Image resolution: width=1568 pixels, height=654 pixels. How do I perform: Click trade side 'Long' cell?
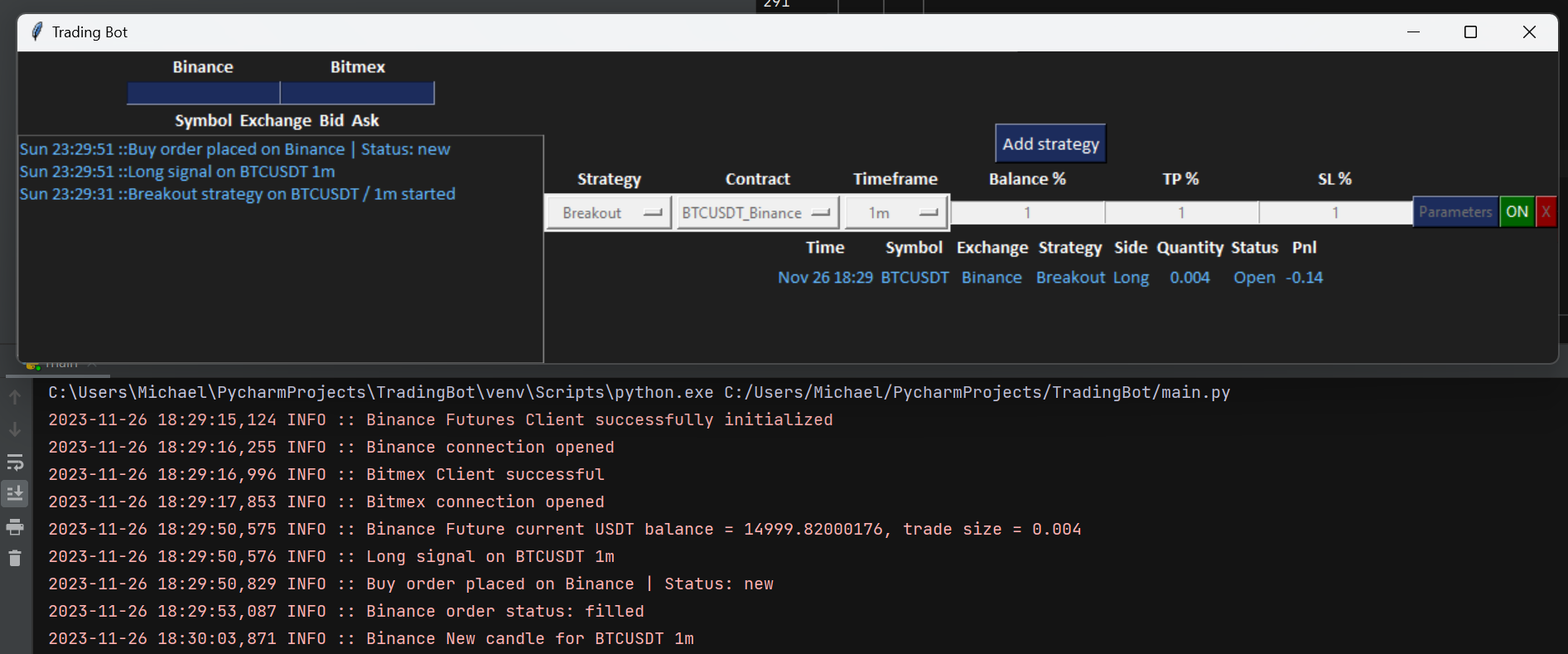point(1131,278)
